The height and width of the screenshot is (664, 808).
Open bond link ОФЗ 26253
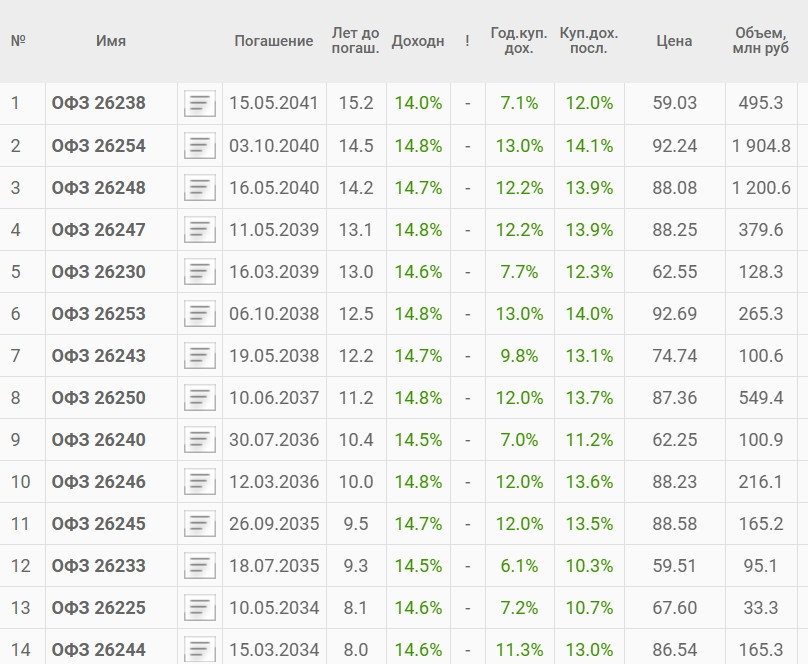pos(98,314)
